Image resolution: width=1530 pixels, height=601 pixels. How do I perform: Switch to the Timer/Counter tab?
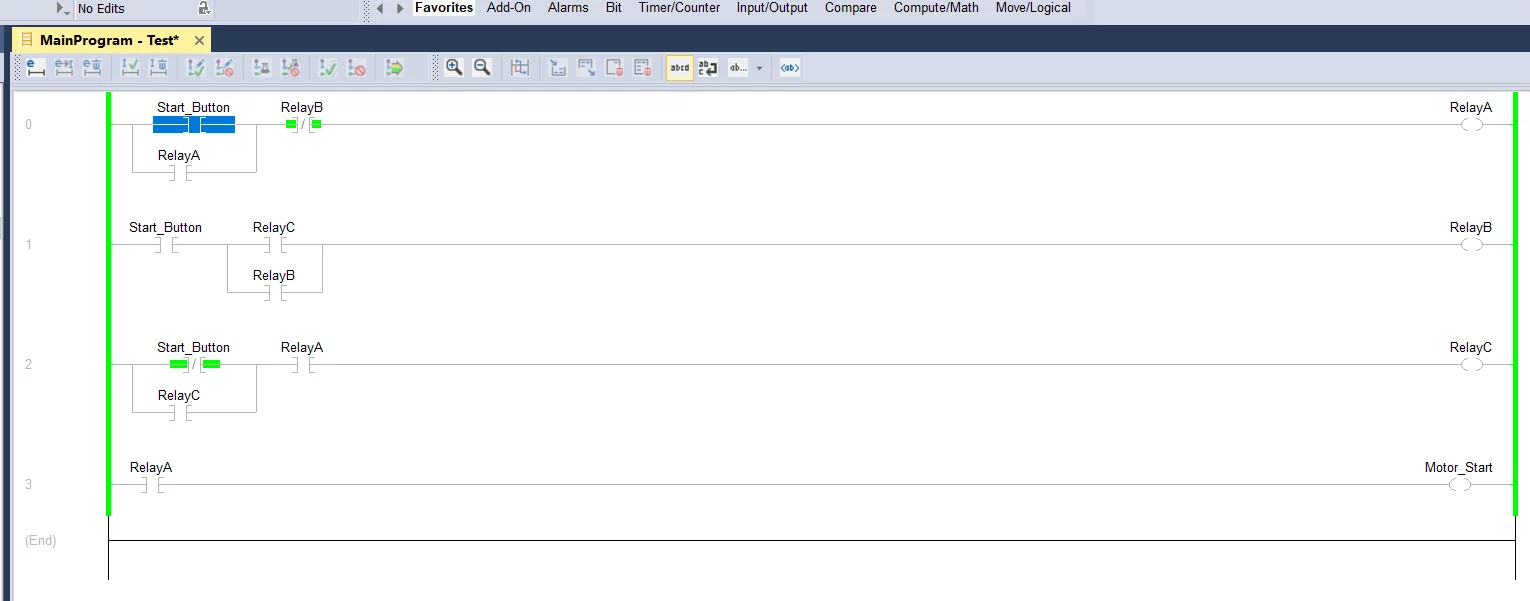point(679,8)
